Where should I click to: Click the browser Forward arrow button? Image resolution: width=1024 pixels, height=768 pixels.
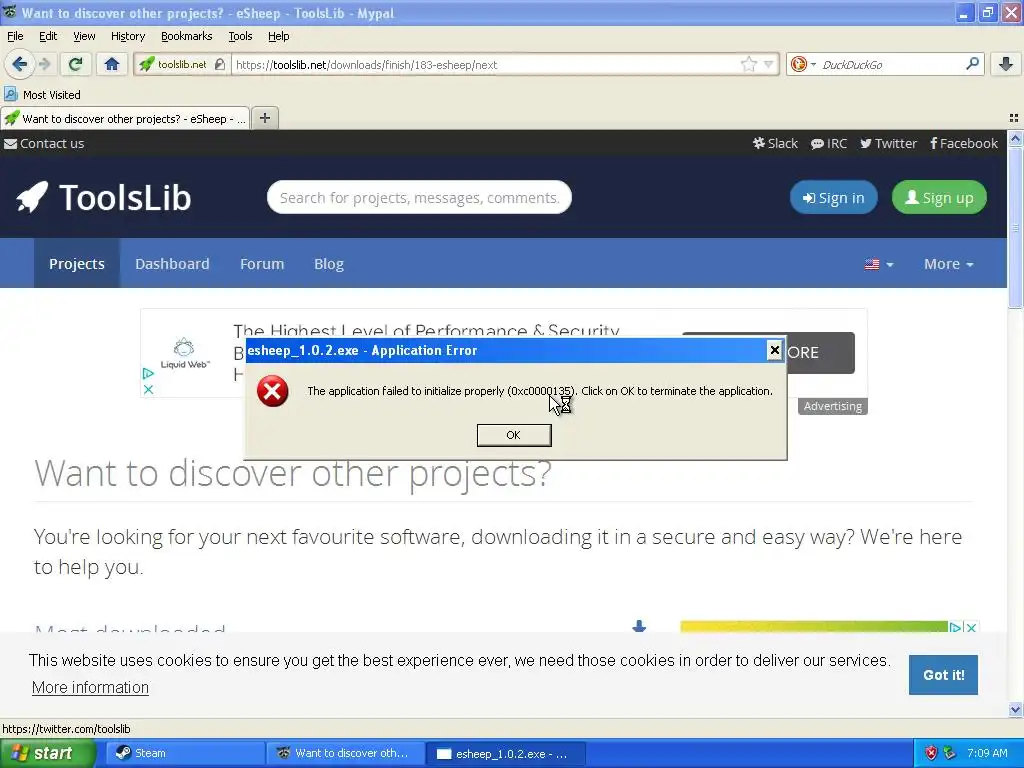[44, 64]
